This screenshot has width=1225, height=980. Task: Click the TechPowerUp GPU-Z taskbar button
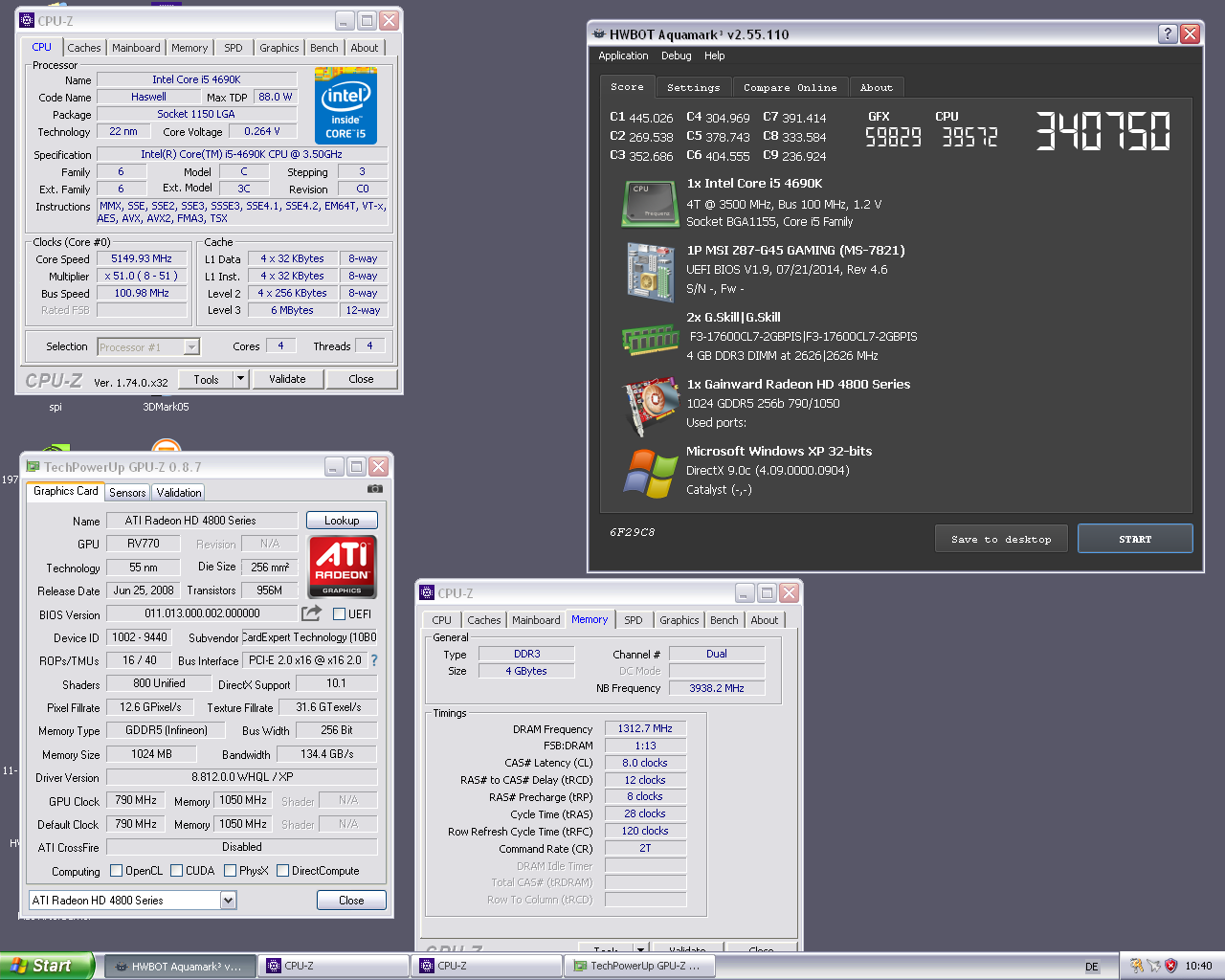(639, 966)
